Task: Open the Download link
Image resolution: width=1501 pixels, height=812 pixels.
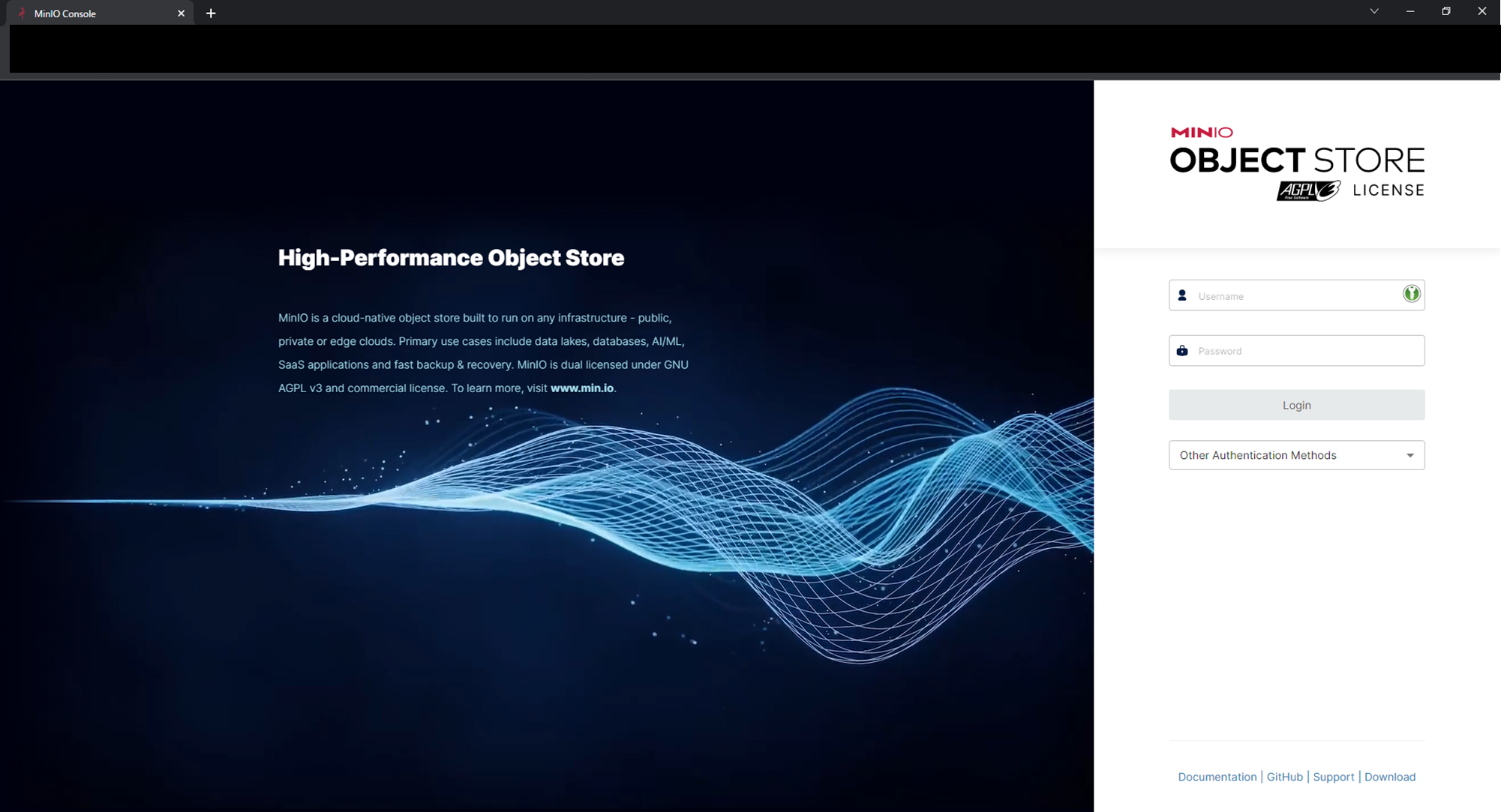Action: pyautogui.click(x=1389, y=777)
